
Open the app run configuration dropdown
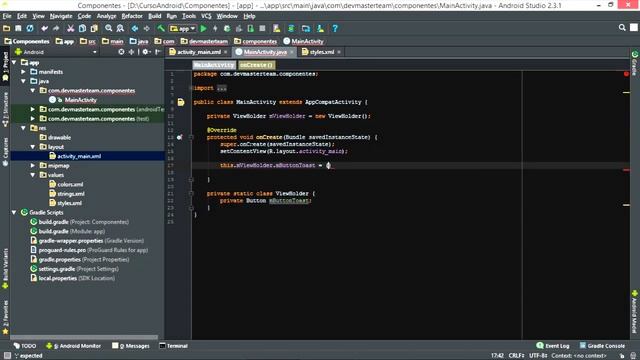click(x=182, y=29)
